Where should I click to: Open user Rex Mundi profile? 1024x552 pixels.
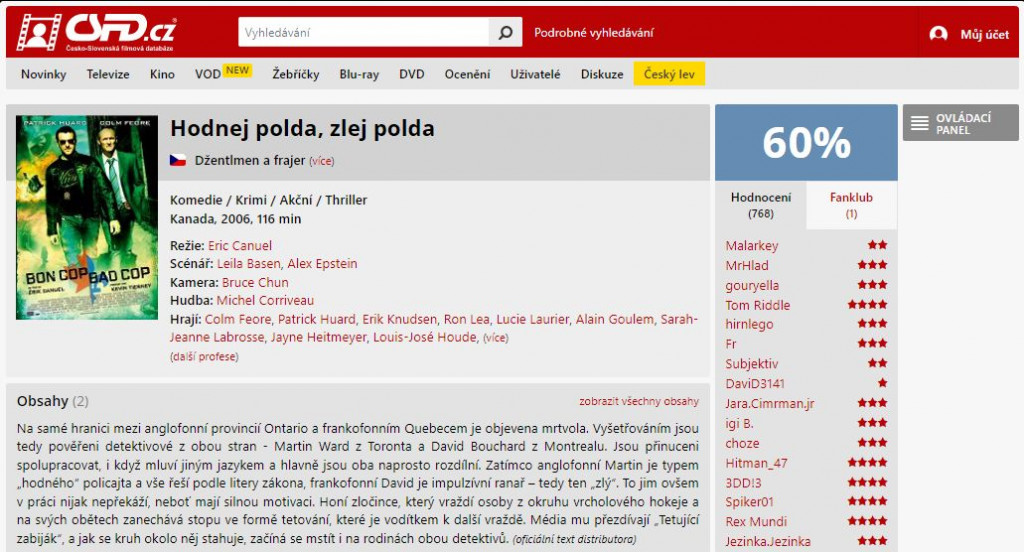(756, 521)
